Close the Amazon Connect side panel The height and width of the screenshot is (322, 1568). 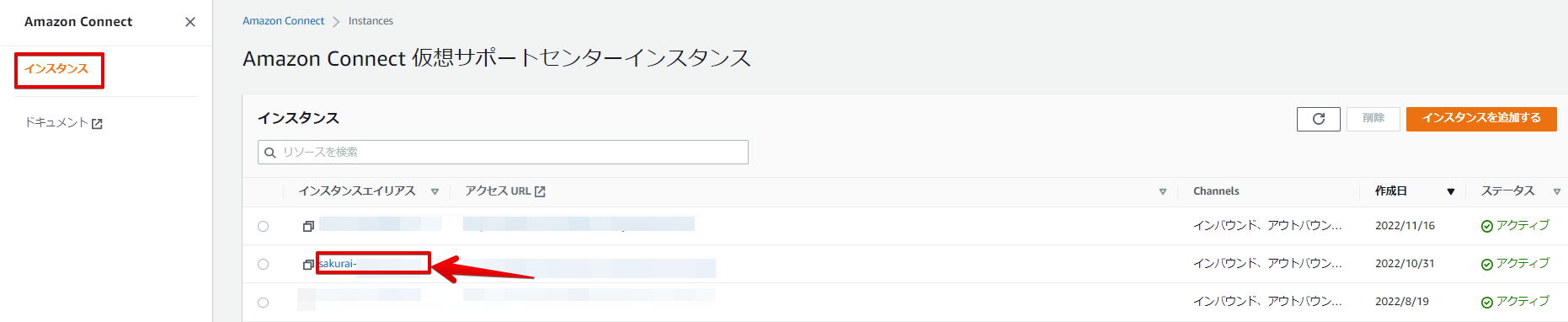190,22
